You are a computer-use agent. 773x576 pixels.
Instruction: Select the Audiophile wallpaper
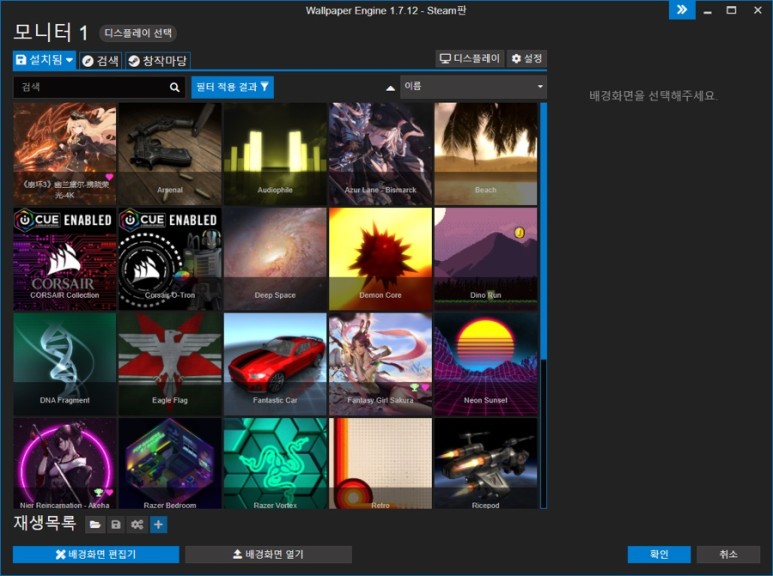pos(275,154)
